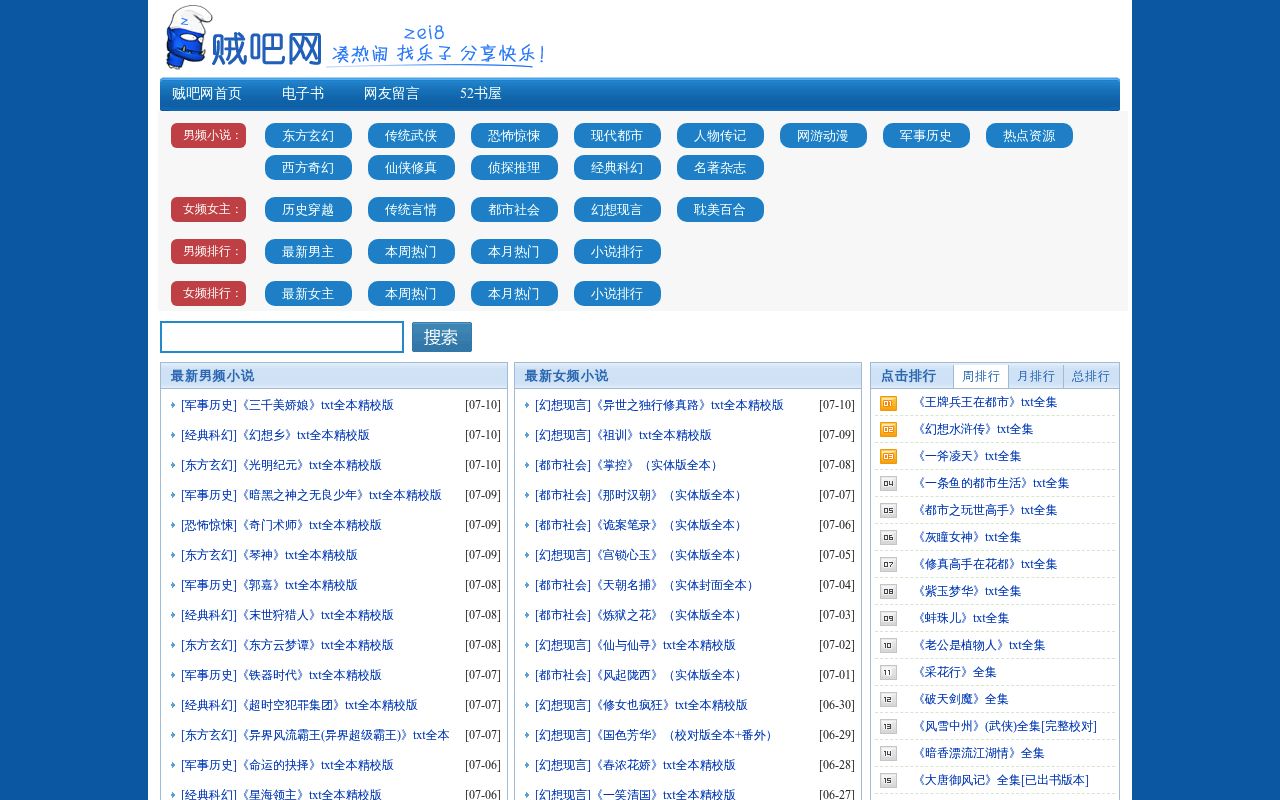Viewport: 1280px width, 800px height.
Task: Open 最新女主 ranking
Action: (x=308, y=294)
